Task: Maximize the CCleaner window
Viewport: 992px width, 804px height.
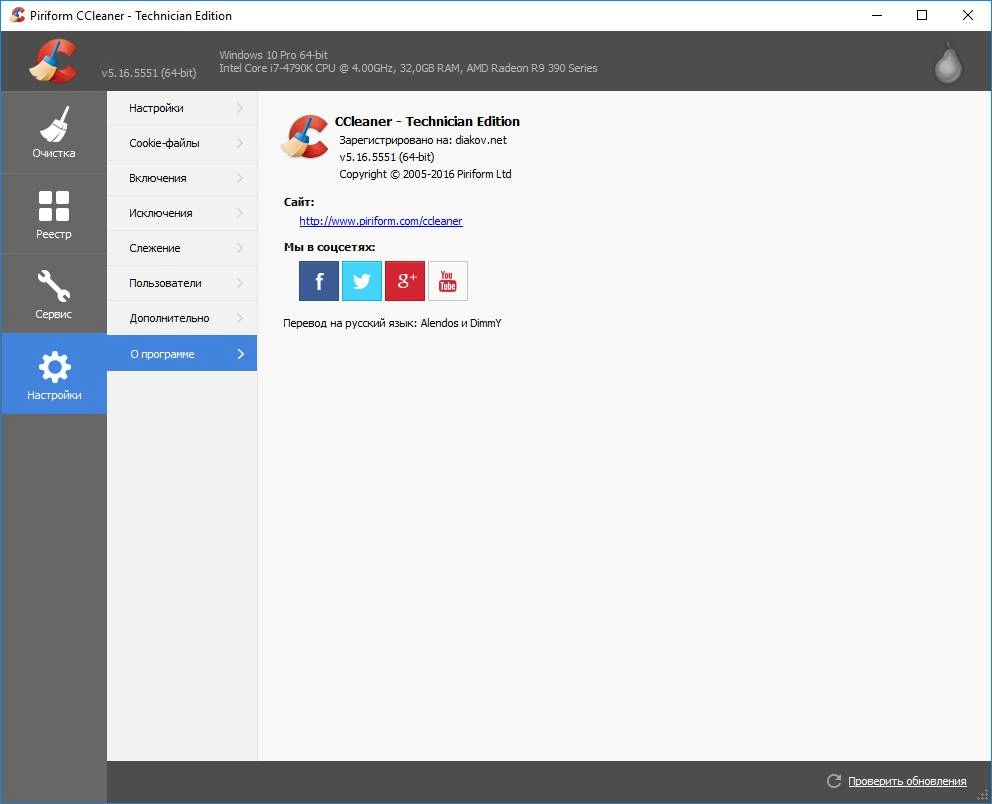Action: click(922, 15)
